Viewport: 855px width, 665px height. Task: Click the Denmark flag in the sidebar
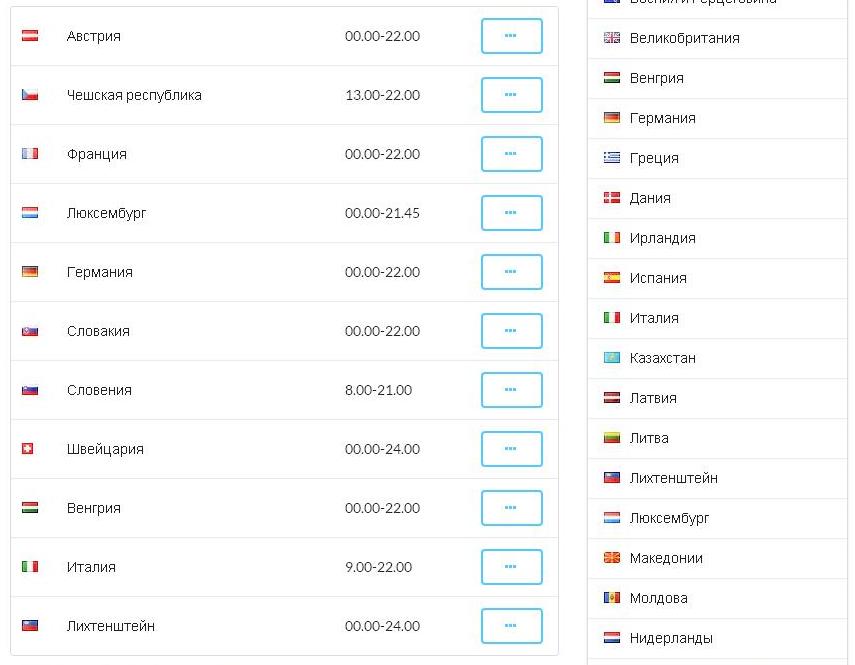612,198
